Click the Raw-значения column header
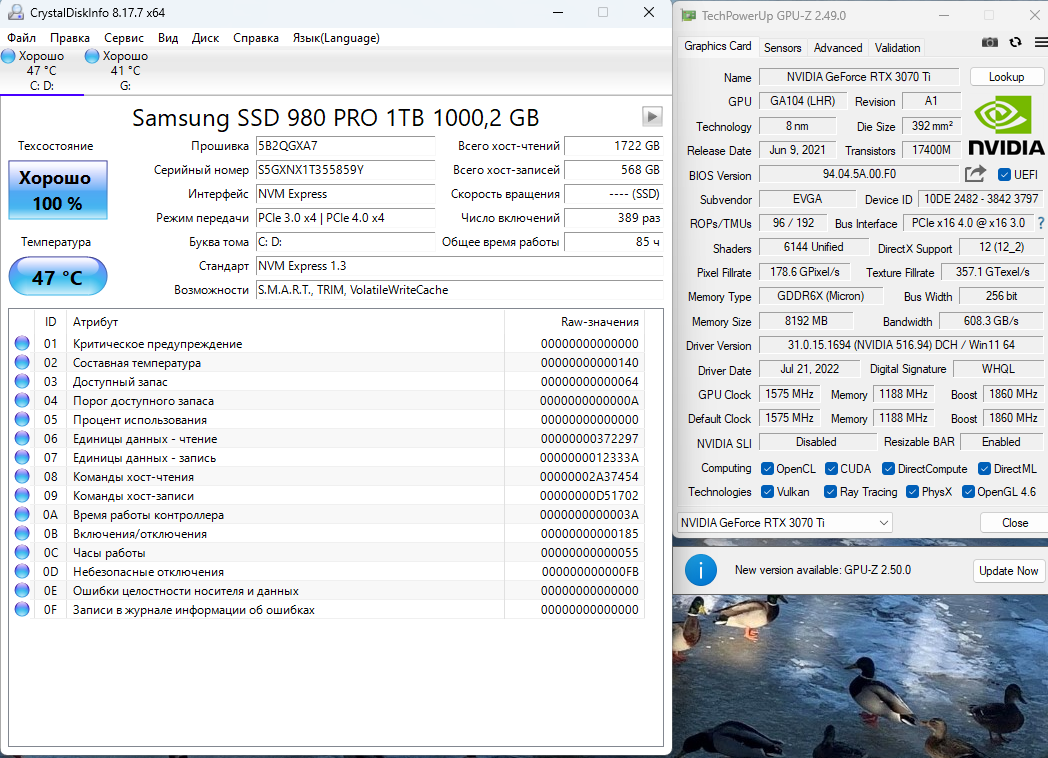The image size is (1048, 758). [600, 322]
